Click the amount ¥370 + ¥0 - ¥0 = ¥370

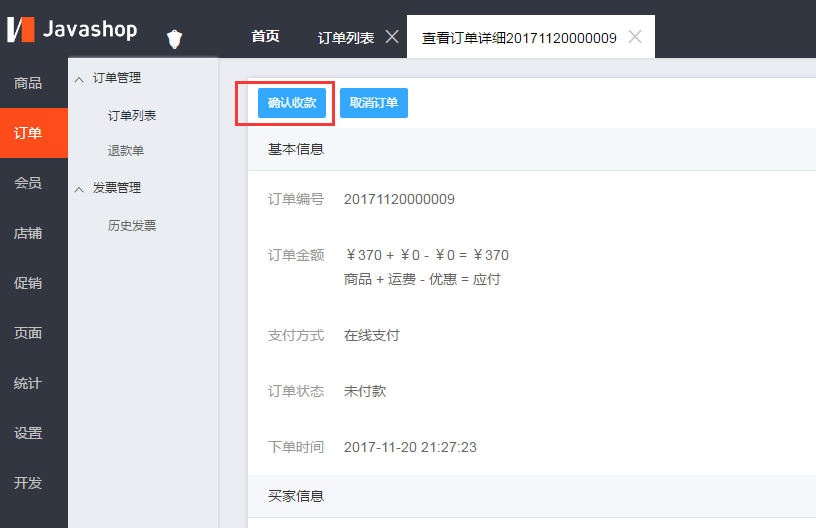(427, 255)
